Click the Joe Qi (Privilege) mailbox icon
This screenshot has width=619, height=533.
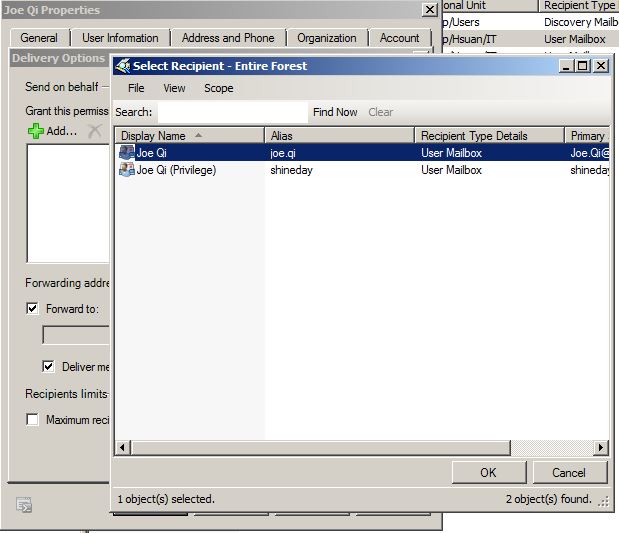pos(127,170)
